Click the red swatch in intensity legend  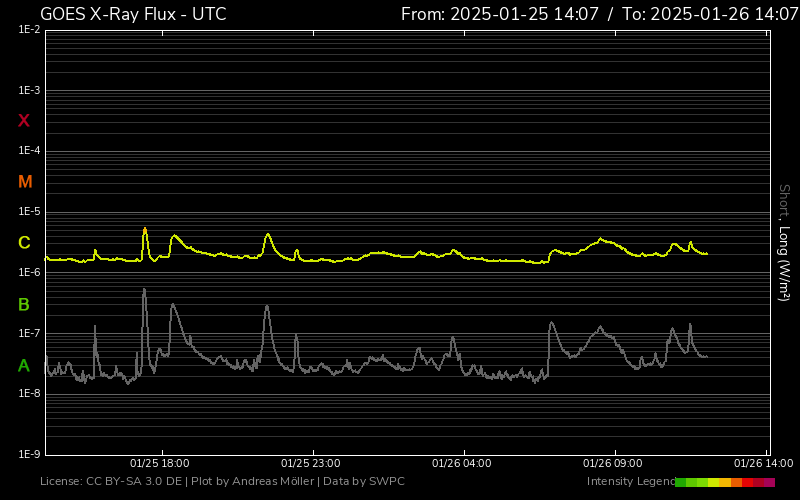click(748, 482)
